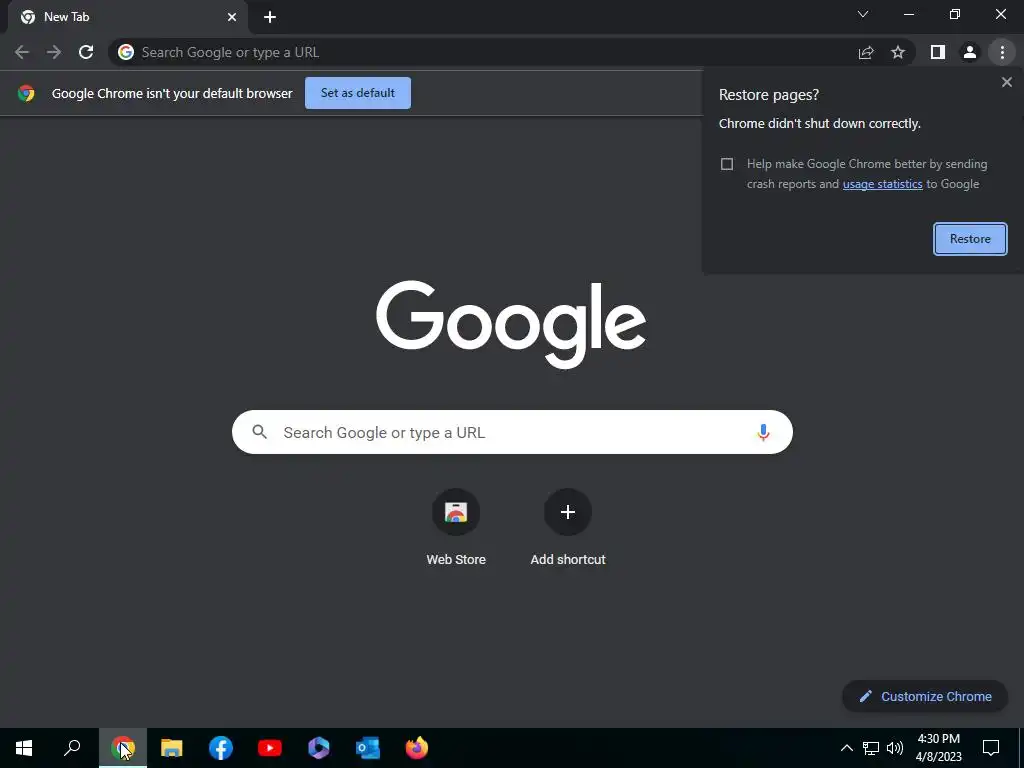Open YouTube from the taskbar
The width and height of the screenshot is (1024, 768).
click(x=270, y=748)
